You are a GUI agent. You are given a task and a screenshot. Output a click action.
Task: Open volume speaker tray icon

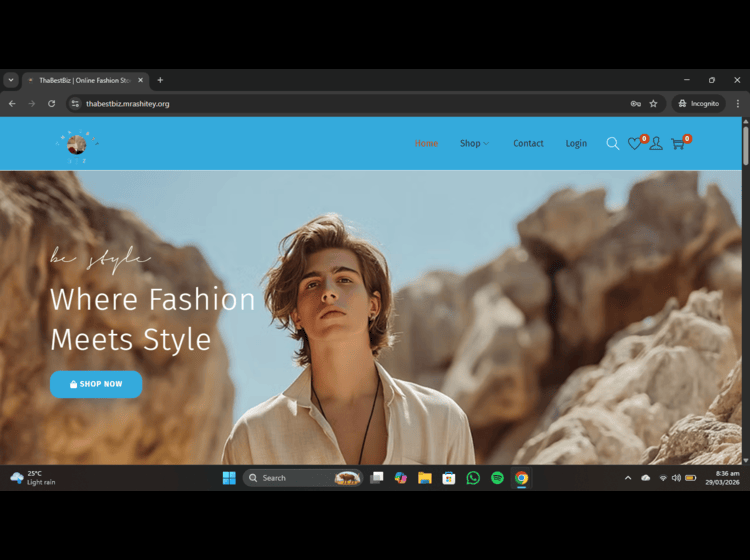676,478
